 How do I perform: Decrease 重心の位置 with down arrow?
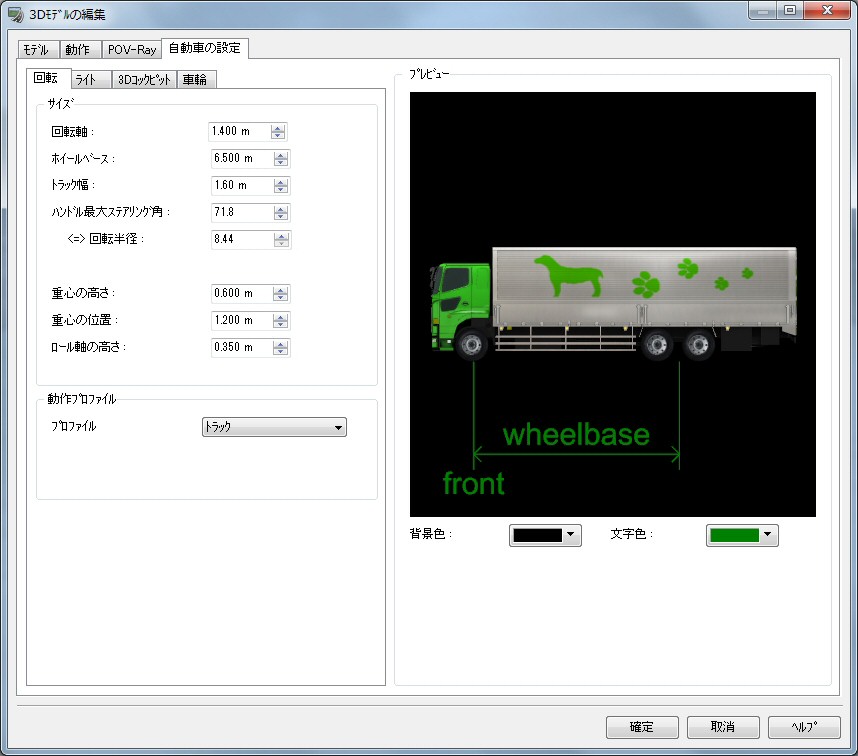[x=280, y=324]
